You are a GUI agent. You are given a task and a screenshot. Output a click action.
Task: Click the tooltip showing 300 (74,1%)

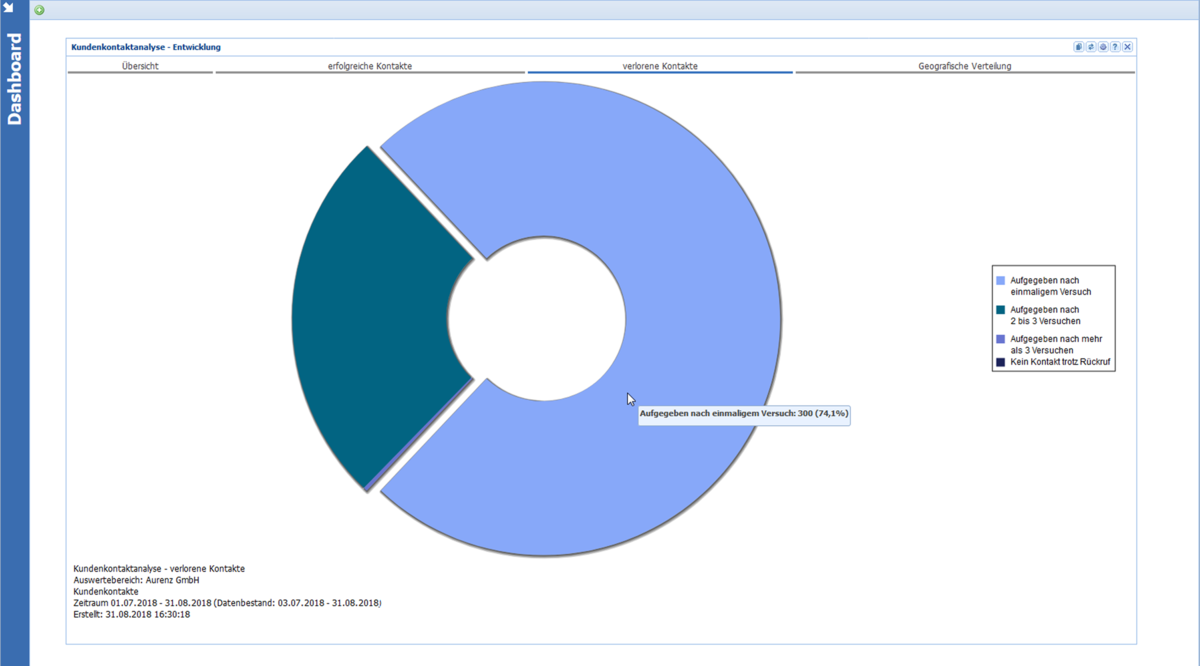pos(744,413)
